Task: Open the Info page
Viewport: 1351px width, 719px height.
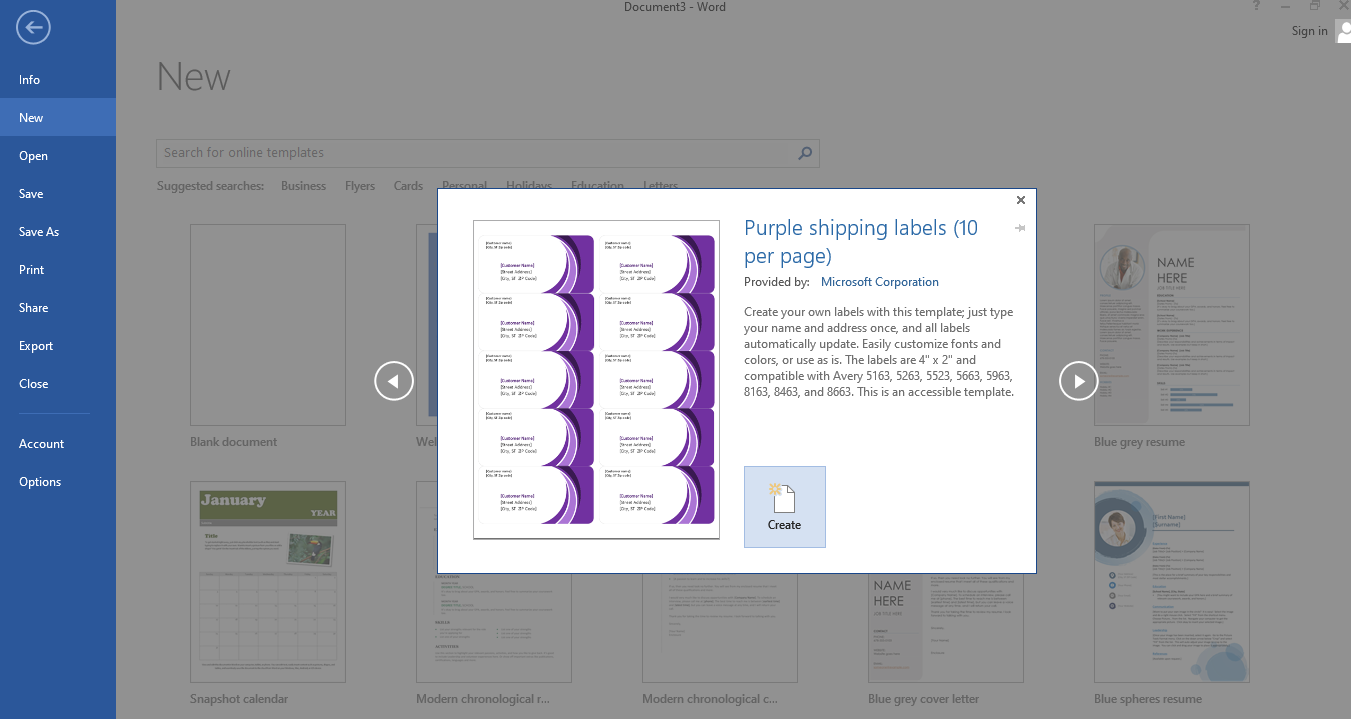Action: pos(58,80)
